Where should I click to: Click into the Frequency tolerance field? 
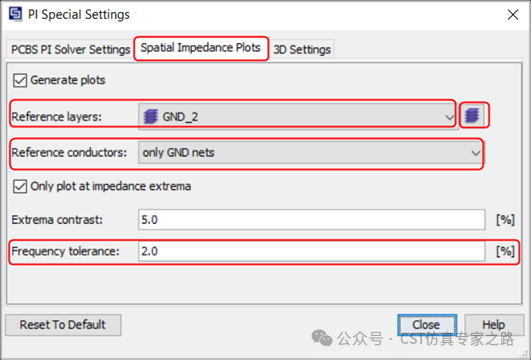coord(312,251)
